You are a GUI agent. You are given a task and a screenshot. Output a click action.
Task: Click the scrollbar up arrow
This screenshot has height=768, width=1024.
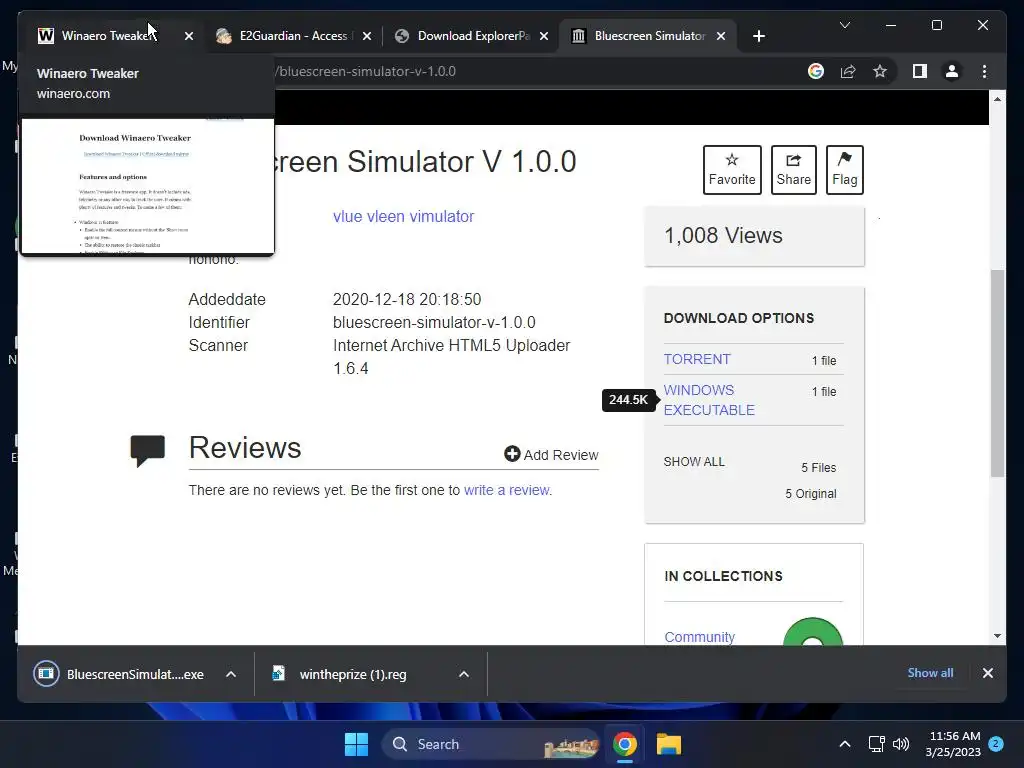[997, 99]
